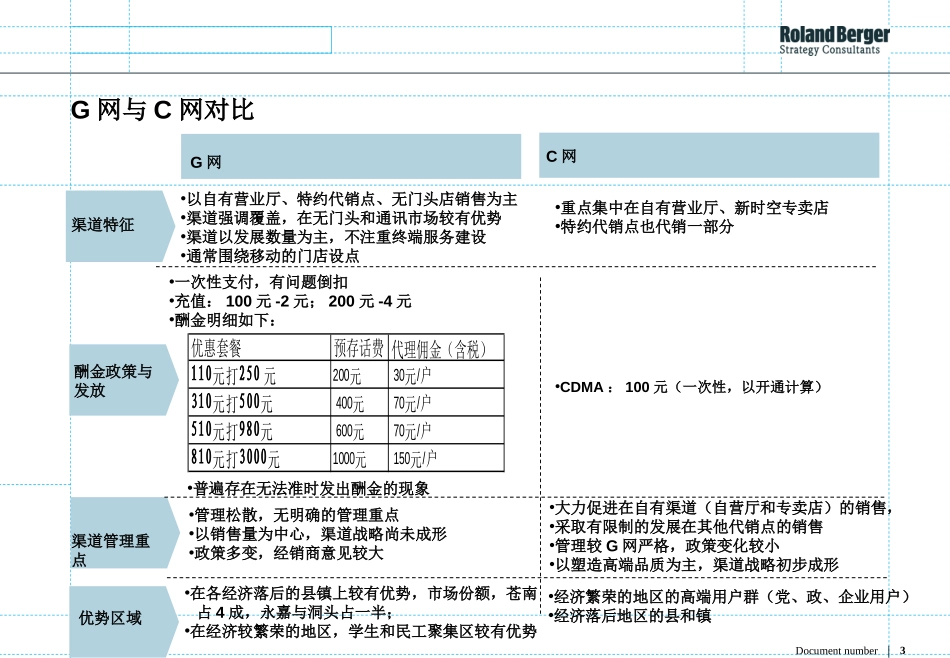Click text "酬金明细如下"
Image resolution: width=950 pixels, height=658 pixels.
click(221, 320)
